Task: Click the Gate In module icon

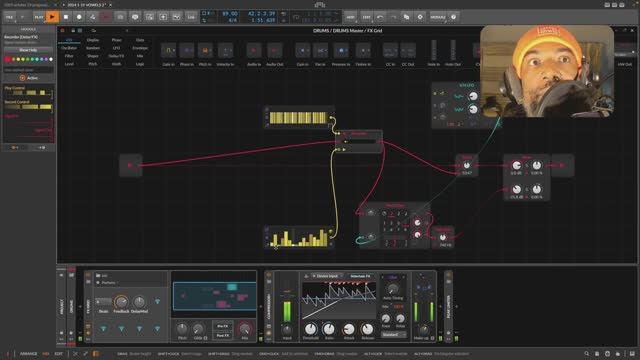Action: [168, 51]
